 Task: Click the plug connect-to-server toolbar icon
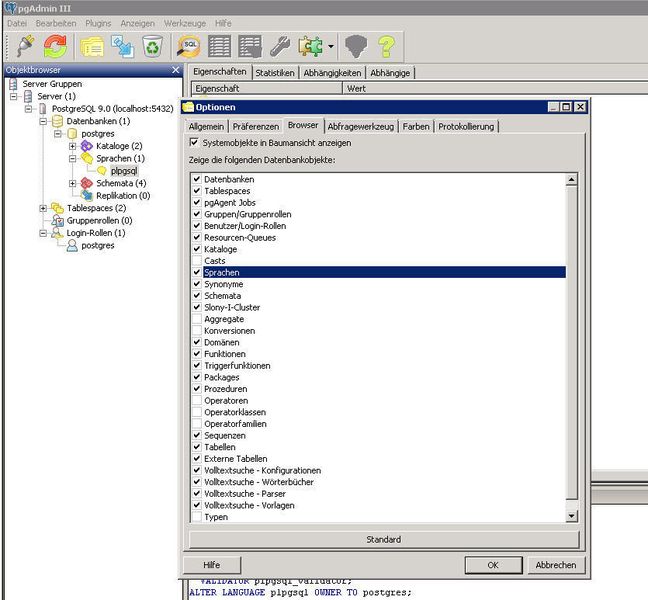point(26,45)
